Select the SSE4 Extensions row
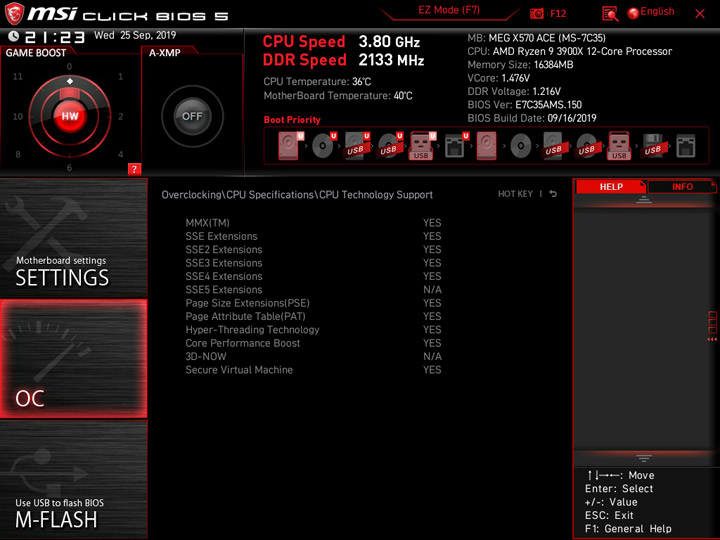The image size is (720, 540). coord(313,276)
